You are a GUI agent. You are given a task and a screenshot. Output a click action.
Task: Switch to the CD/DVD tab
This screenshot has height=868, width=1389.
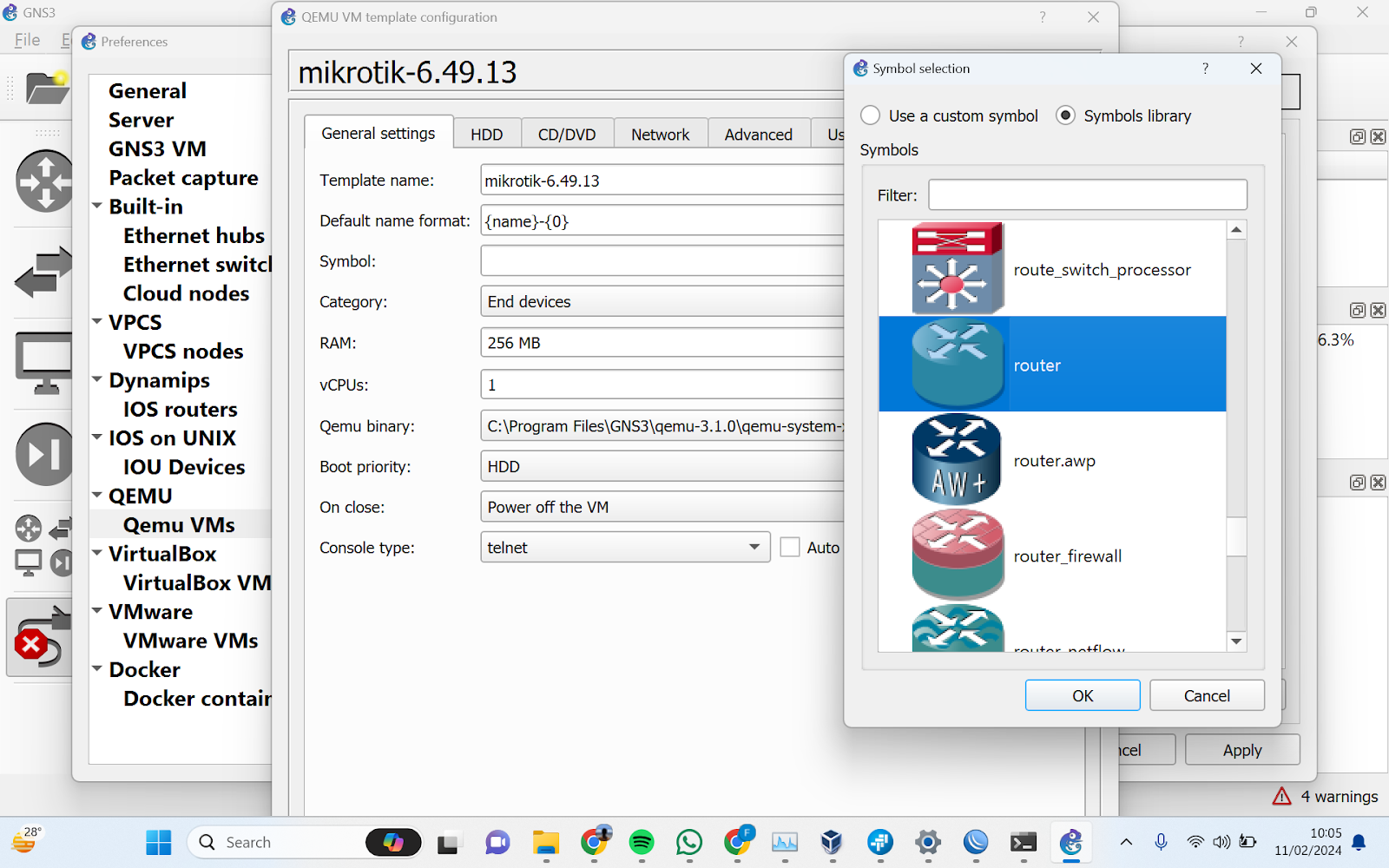coord(567,135)
